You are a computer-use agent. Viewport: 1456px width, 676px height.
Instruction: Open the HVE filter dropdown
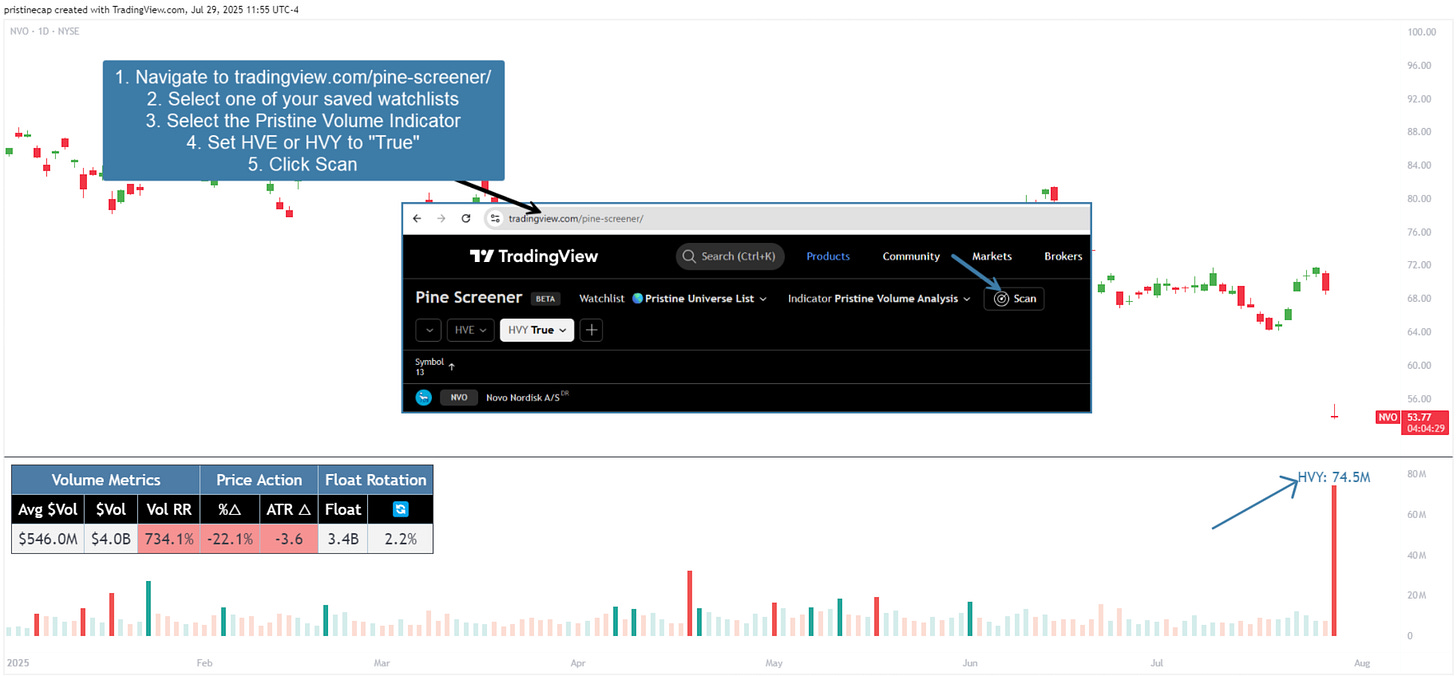tap(471, 329)
